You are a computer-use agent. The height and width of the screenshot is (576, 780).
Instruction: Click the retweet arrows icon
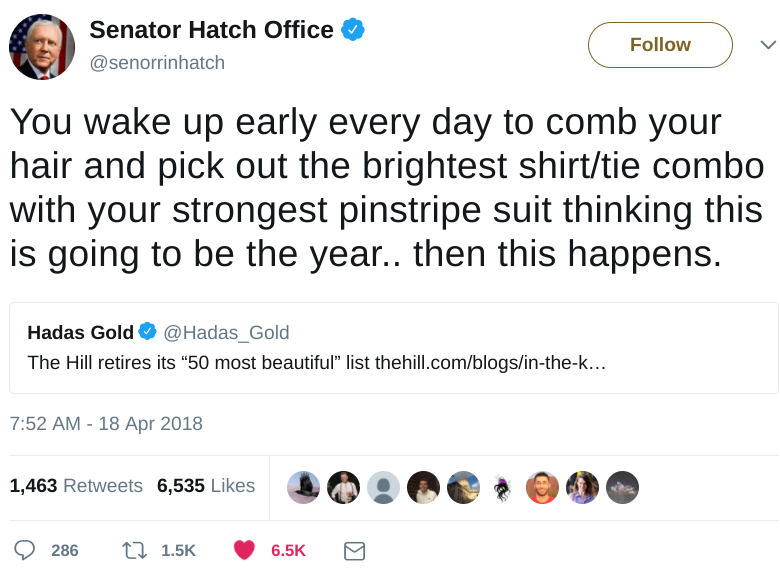pyautogui.click(x=134, y=551)
